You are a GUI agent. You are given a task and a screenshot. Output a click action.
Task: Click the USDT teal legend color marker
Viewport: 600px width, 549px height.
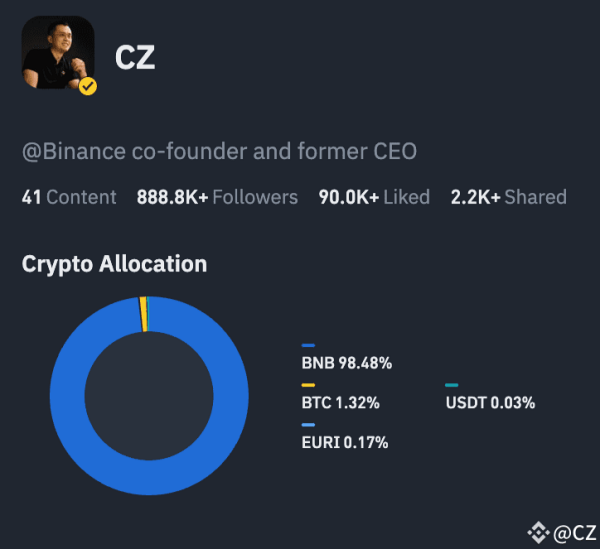(x=452, y=385)
